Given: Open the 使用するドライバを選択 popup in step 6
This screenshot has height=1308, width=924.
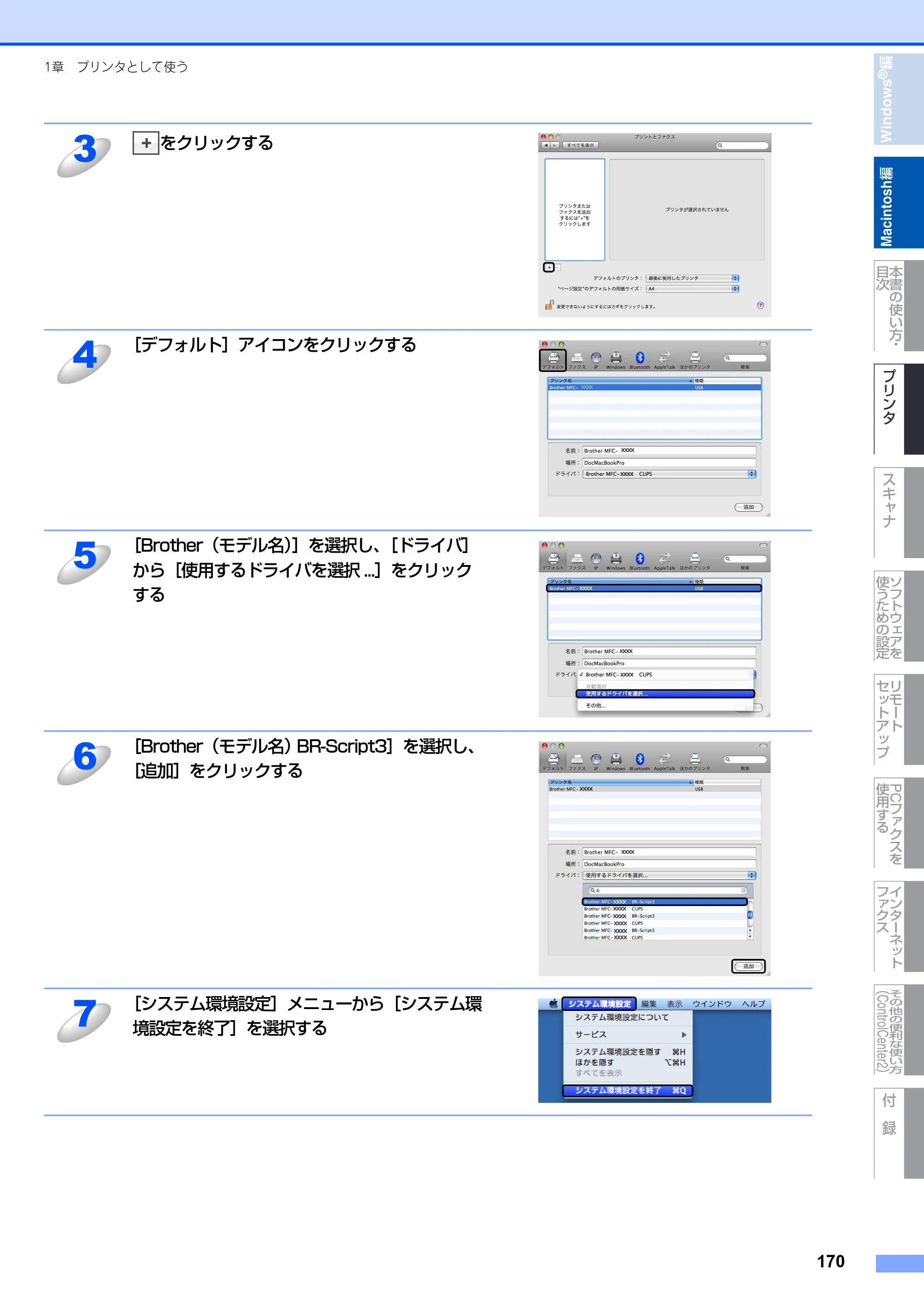Looking at the screenshot, I should coord(669,876).
